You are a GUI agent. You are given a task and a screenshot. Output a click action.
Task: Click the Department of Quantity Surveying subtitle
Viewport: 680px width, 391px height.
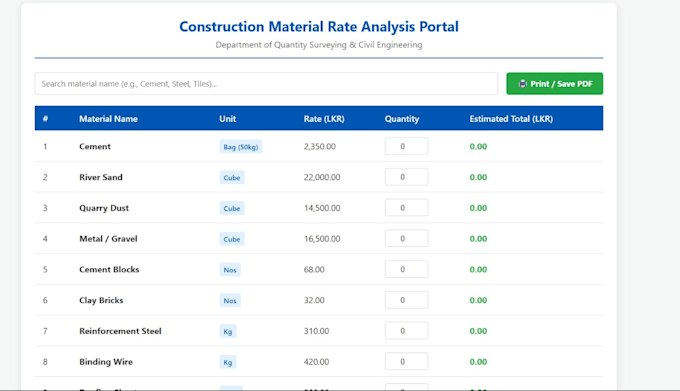(x=319, y=45)
